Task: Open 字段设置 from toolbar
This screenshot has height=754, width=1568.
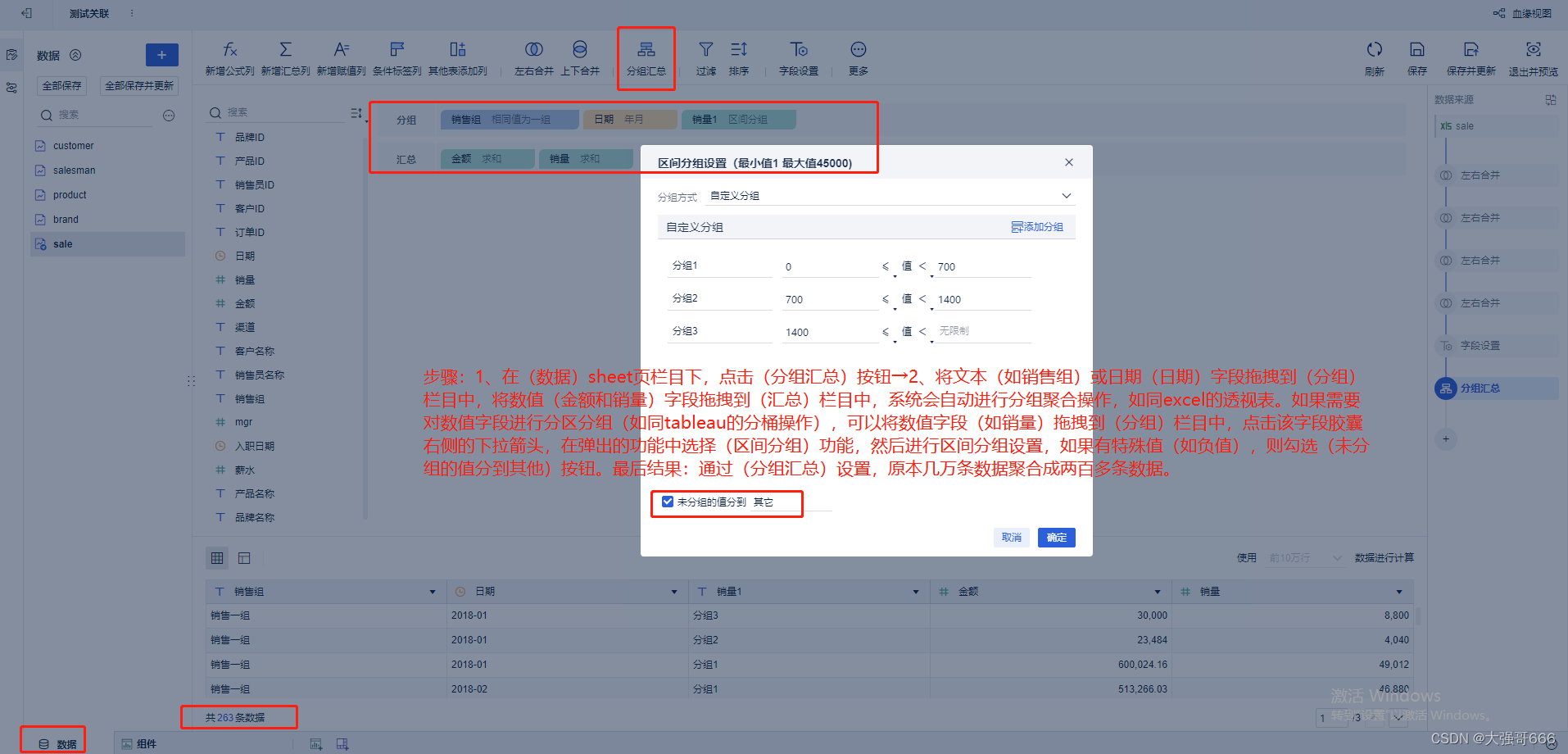Action: (x=799, y=58)
